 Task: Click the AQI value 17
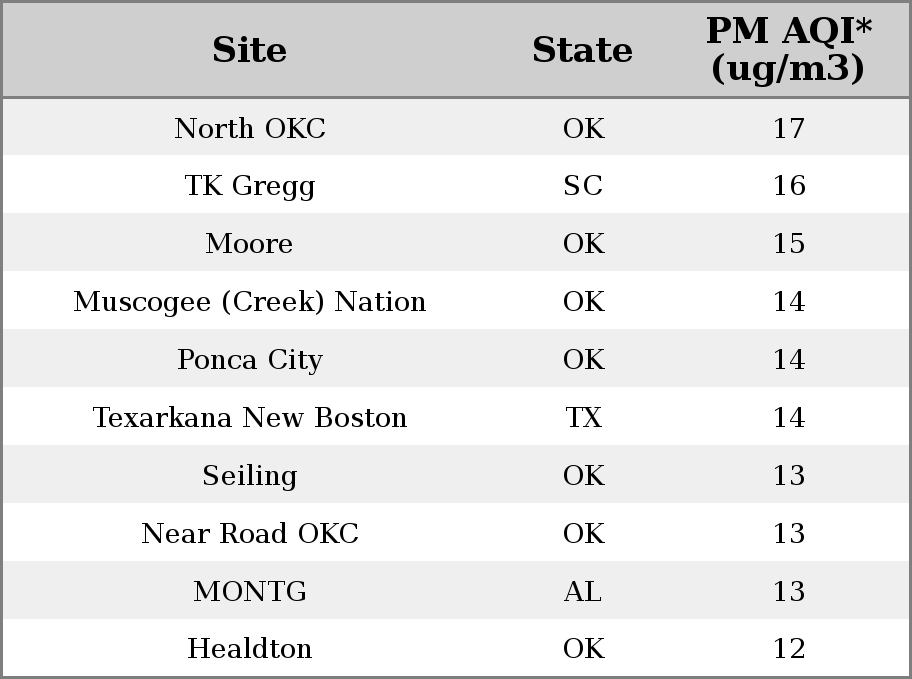click(x=788, y=128)
